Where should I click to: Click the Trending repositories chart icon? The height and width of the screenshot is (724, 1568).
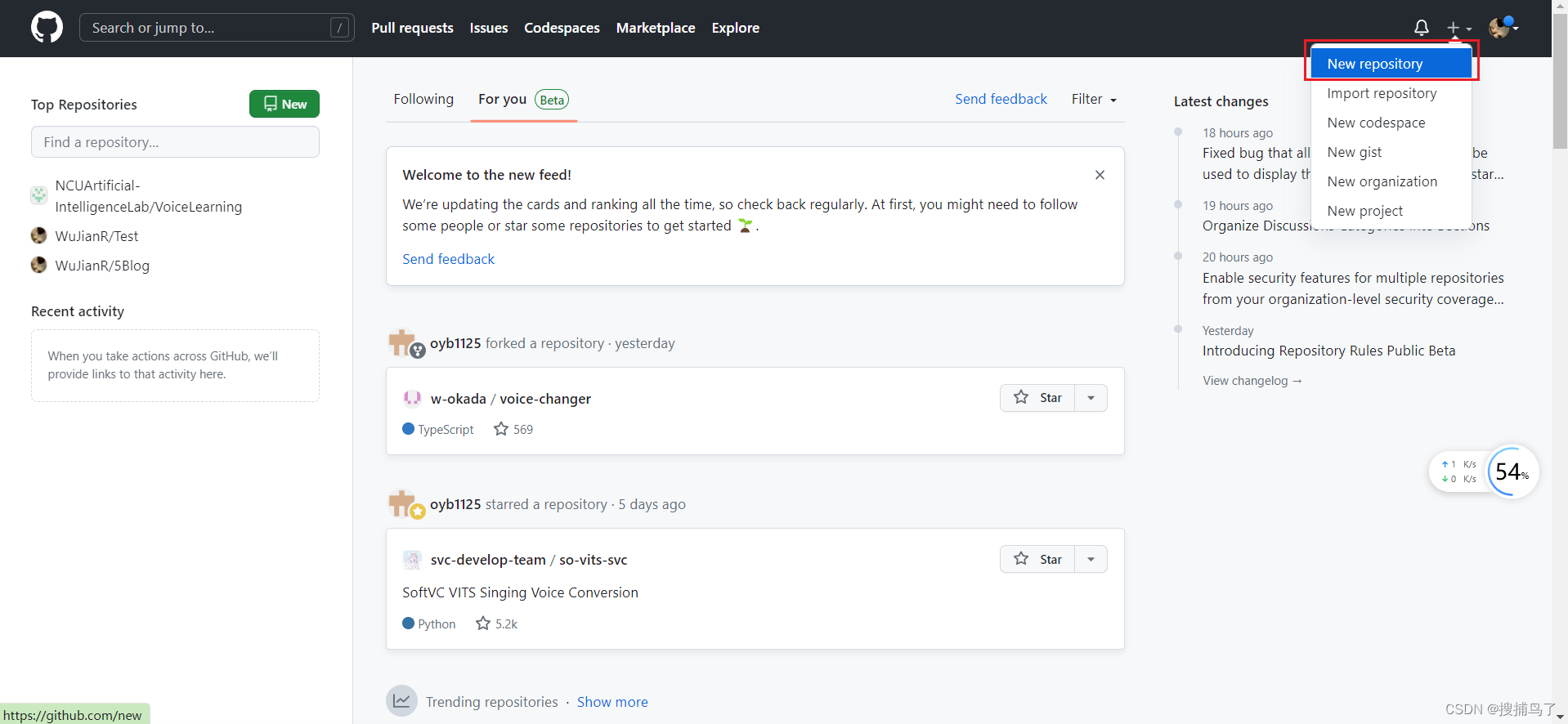(x=401, y=701)
